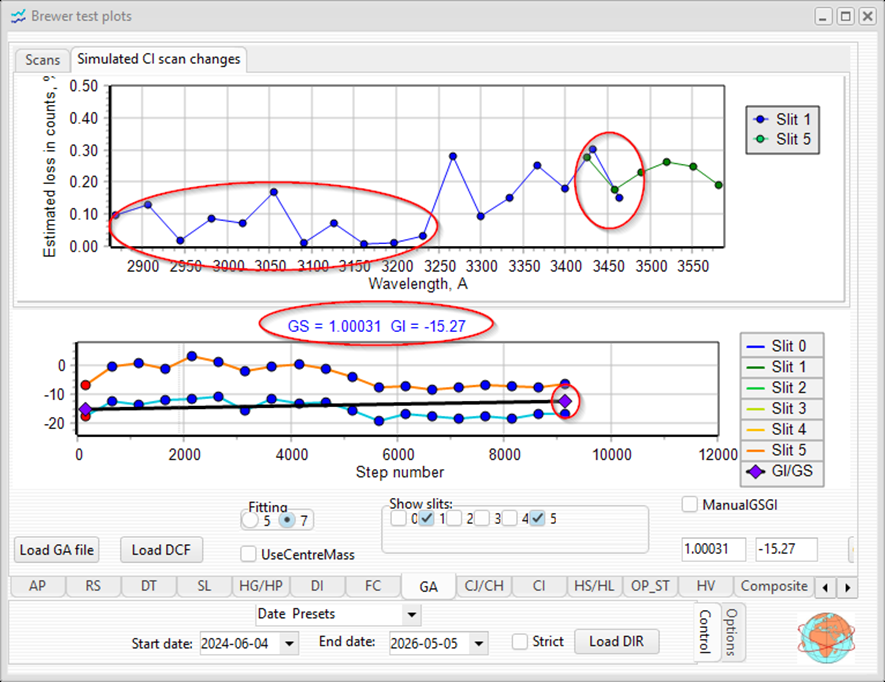885x682 pixels.
Task: Click the Start date field 2024-06-04
Action: 242,644
